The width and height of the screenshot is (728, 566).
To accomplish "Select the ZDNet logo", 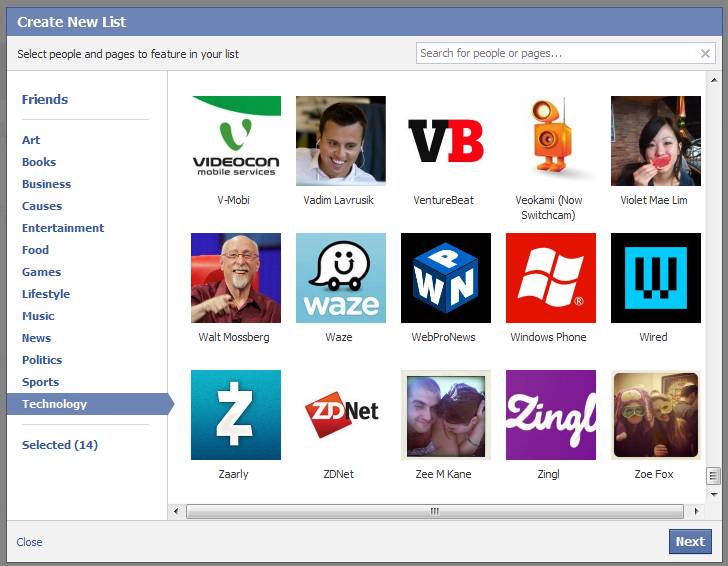I will pyautogui.click(x=341, y=415).
